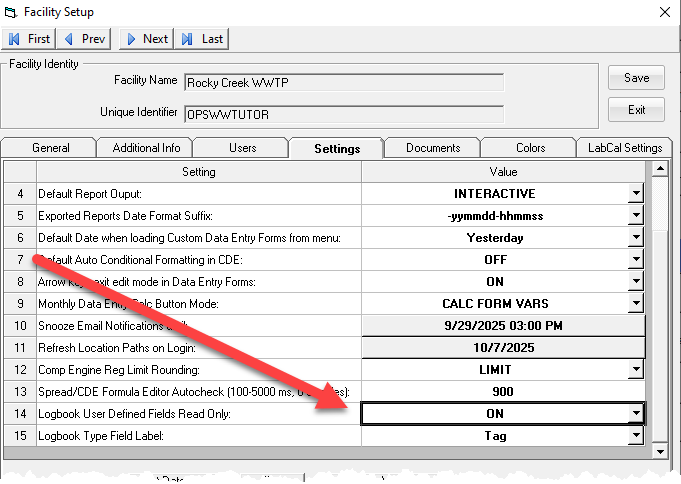
Task: Click the Snooze Email Notifications date value
Action: (x=503, y=326)
